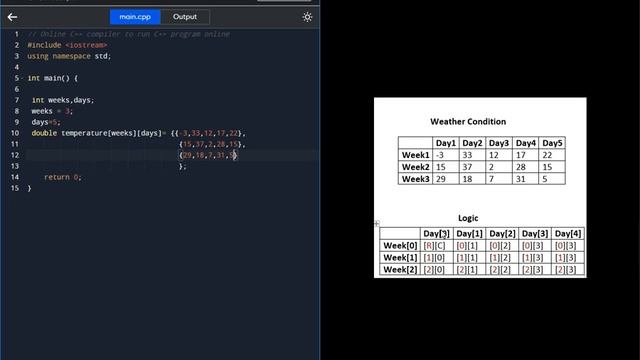Click the 'Weather Condition' title
The image size is (640, 360).
(468, 122)
